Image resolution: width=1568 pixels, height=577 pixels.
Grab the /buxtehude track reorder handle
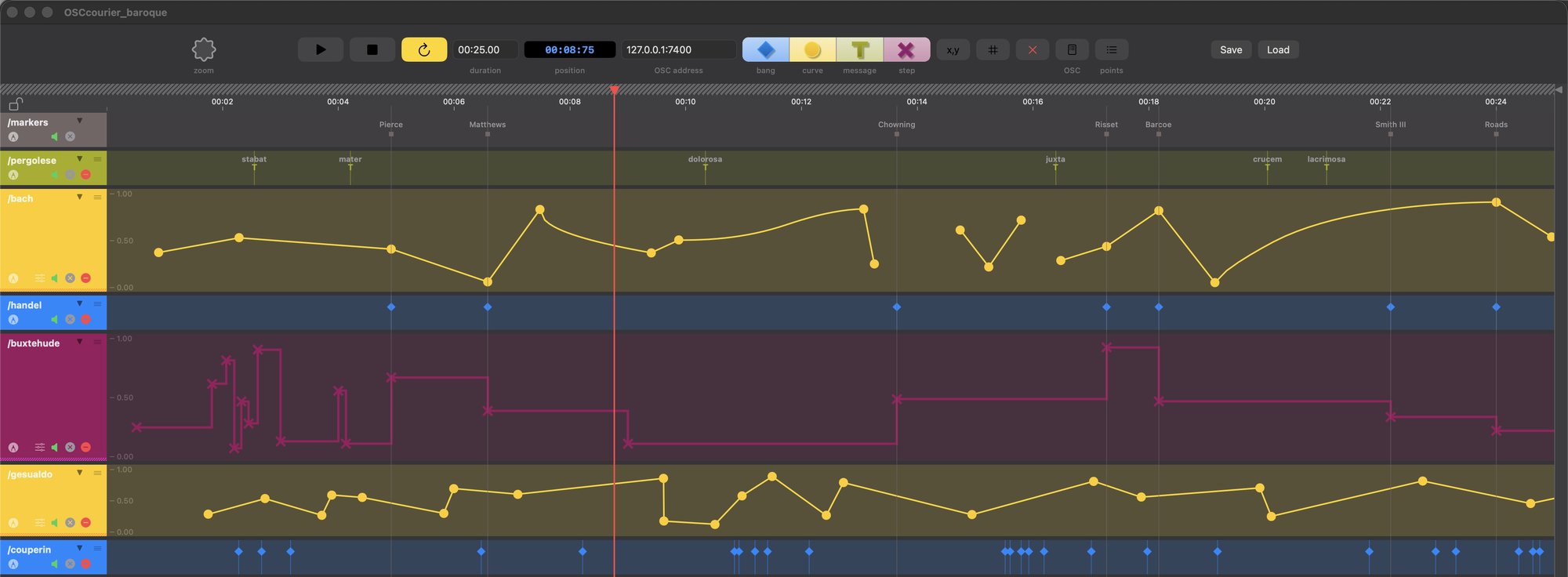pos(98,342)
